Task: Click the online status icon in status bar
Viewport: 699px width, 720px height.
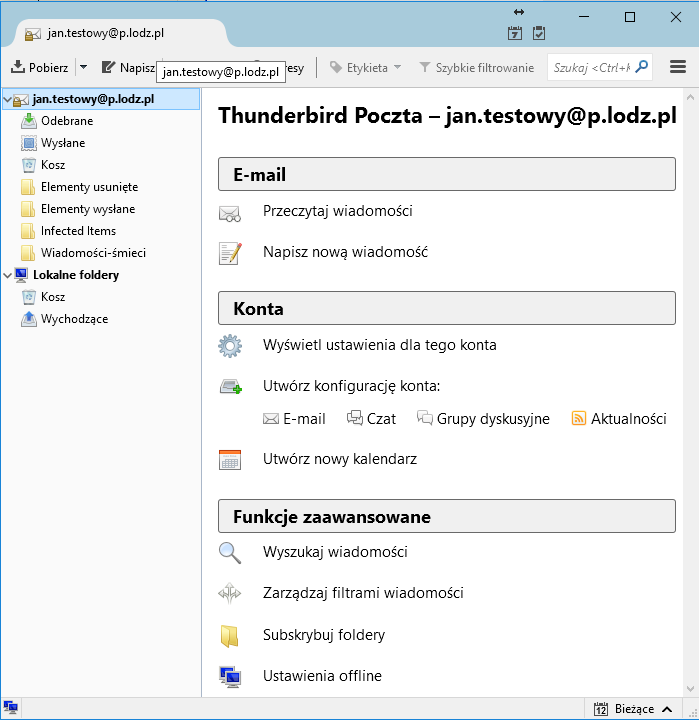Action: pyautogui.click(x=10, y=708)
